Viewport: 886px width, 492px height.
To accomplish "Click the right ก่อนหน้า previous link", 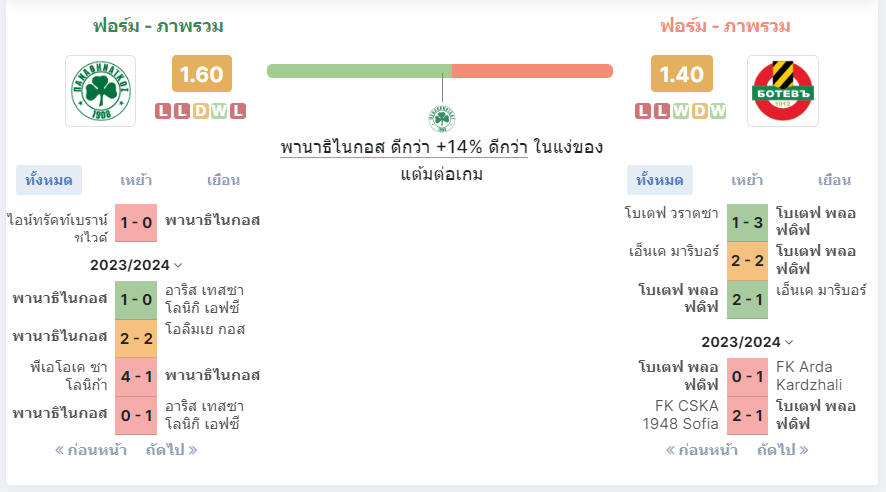I will [x=701, y=450].
